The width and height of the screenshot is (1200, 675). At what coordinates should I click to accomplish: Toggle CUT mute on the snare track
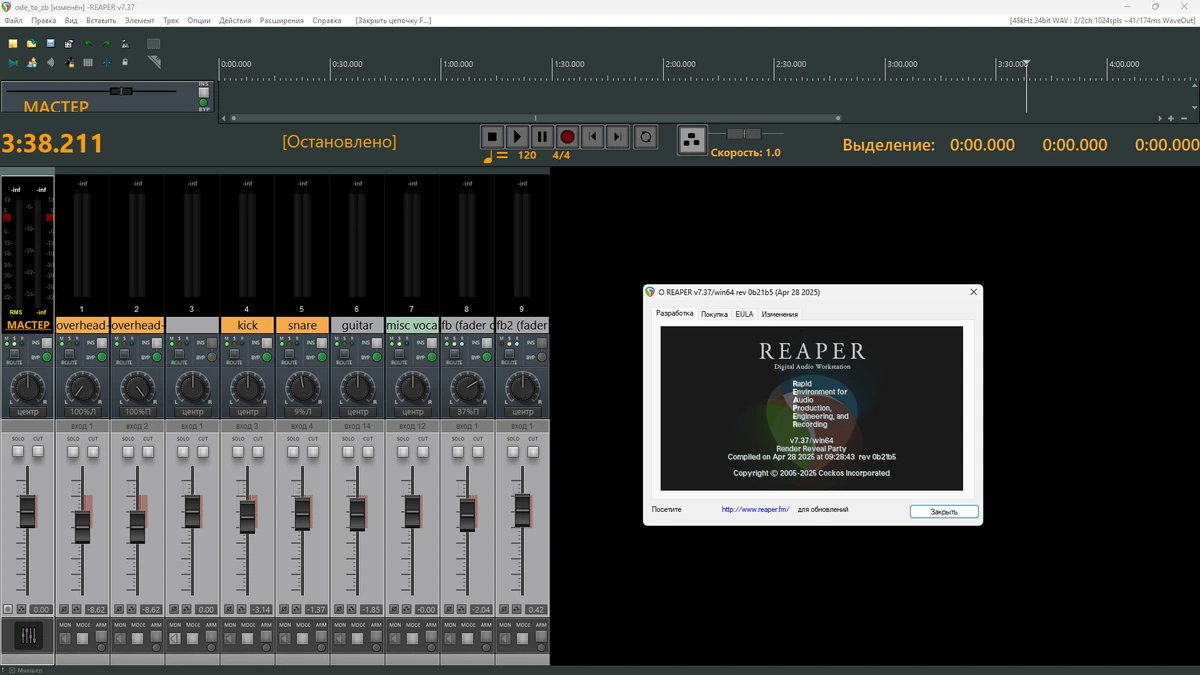coord(313,452)
